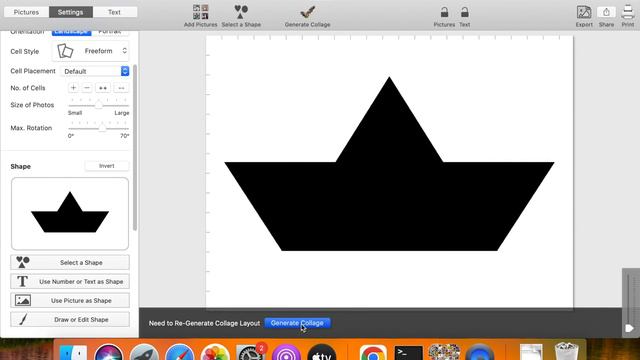Open Siri from the dock
The width and height of the screenshot is (640, 360).
click(x=108, y=353)
